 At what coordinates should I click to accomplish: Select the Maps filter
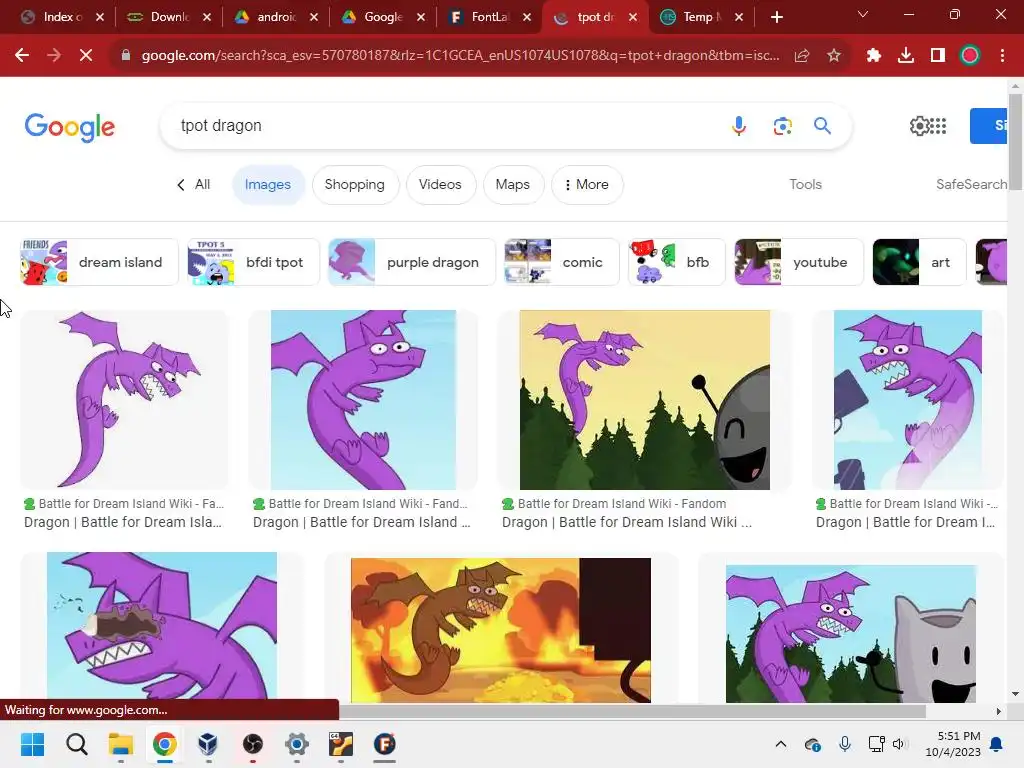513,185
